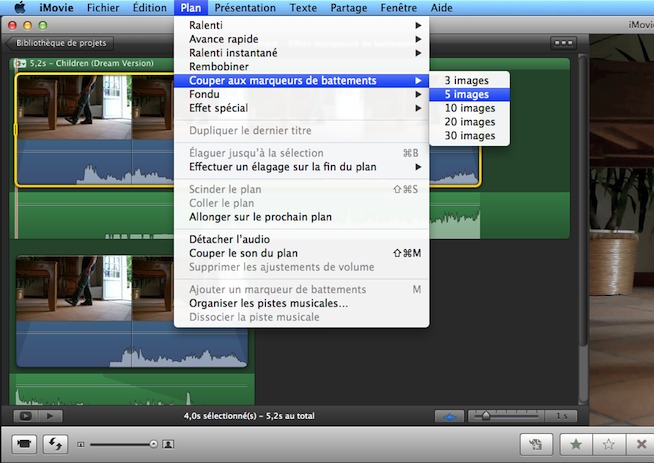Screen dimensions: 654x463
Task: Go back to Bibliothèque de projets
Action: click(59, 43)
